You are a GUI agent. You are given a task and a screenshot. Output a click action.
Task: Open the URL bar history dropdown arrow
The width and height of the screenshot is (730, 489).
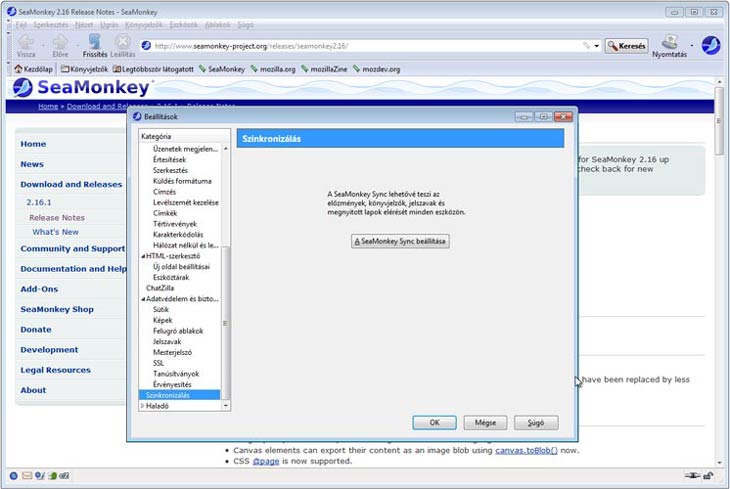coord(597,46)
